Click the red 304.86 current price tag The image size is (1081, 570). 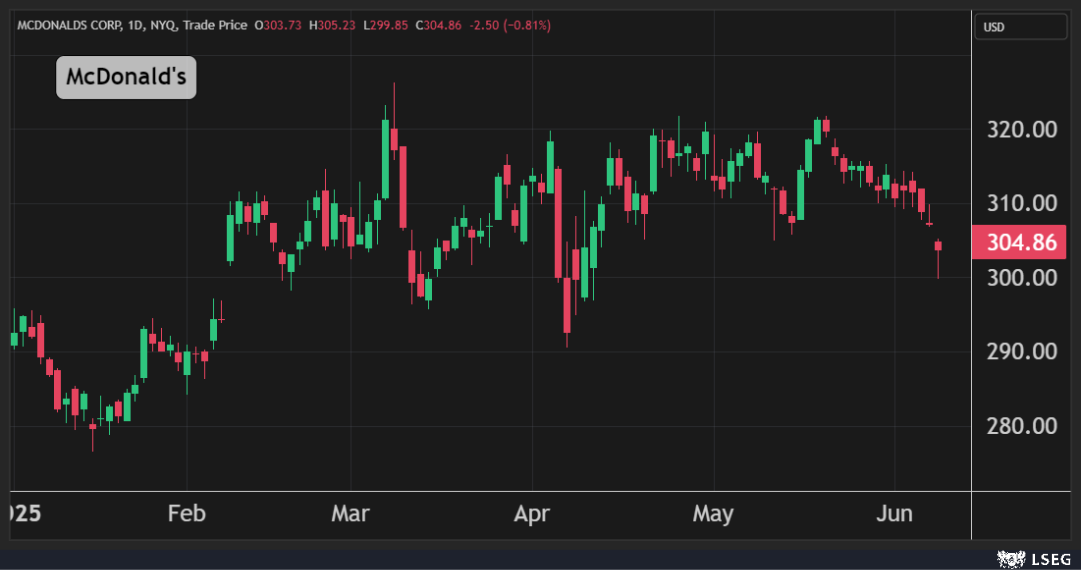[x=1020, y=242]
